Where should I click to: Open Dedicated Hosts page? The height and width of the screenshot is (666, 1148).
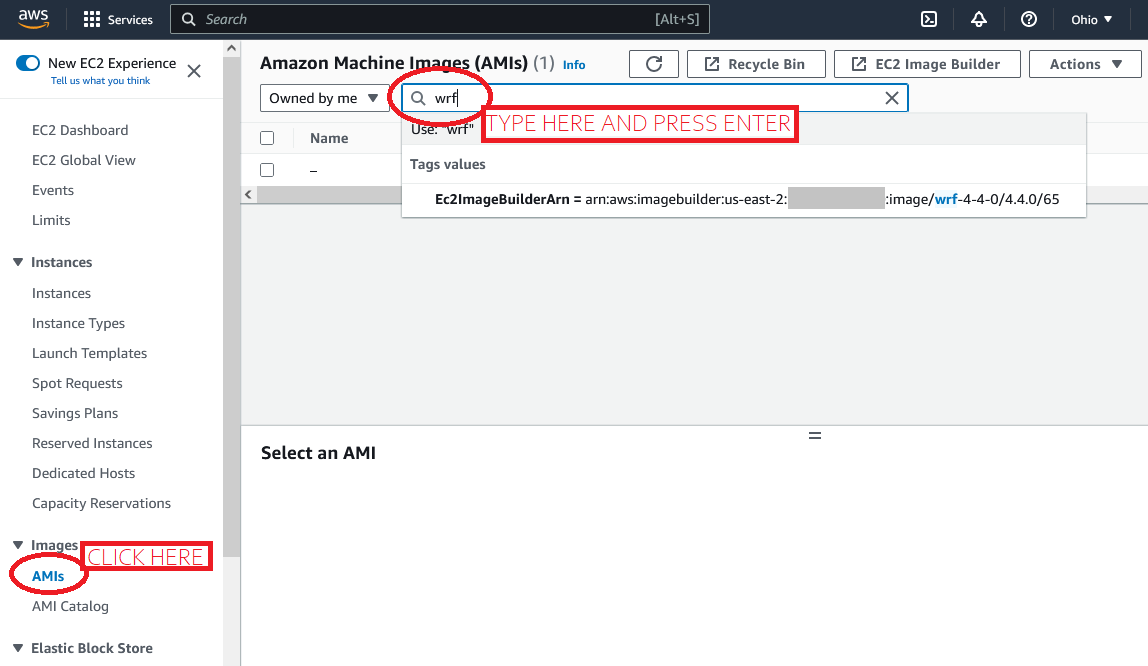83,474
